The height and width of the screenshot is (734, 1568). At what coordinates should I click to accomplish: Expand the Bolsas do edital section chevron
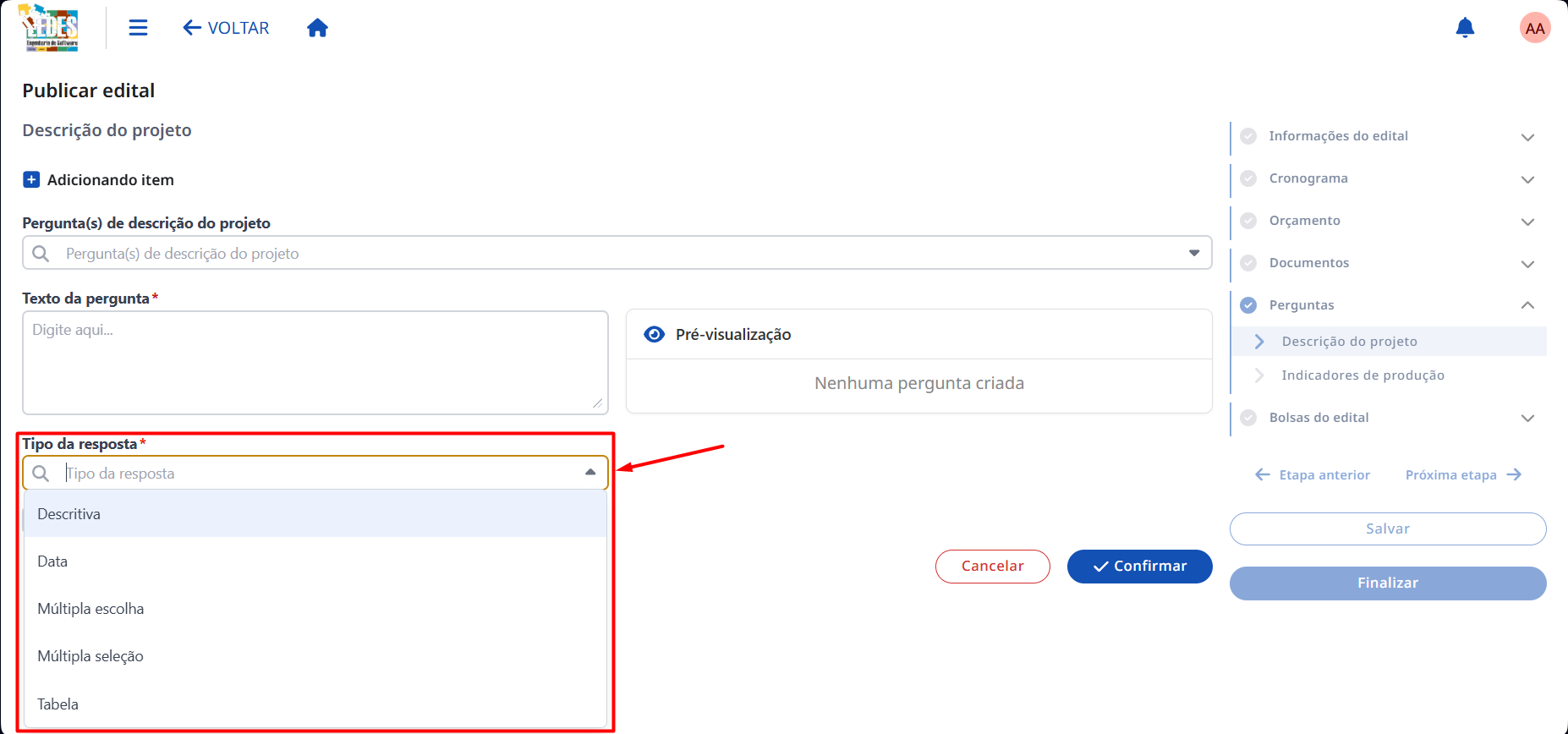pos(1527,418)
